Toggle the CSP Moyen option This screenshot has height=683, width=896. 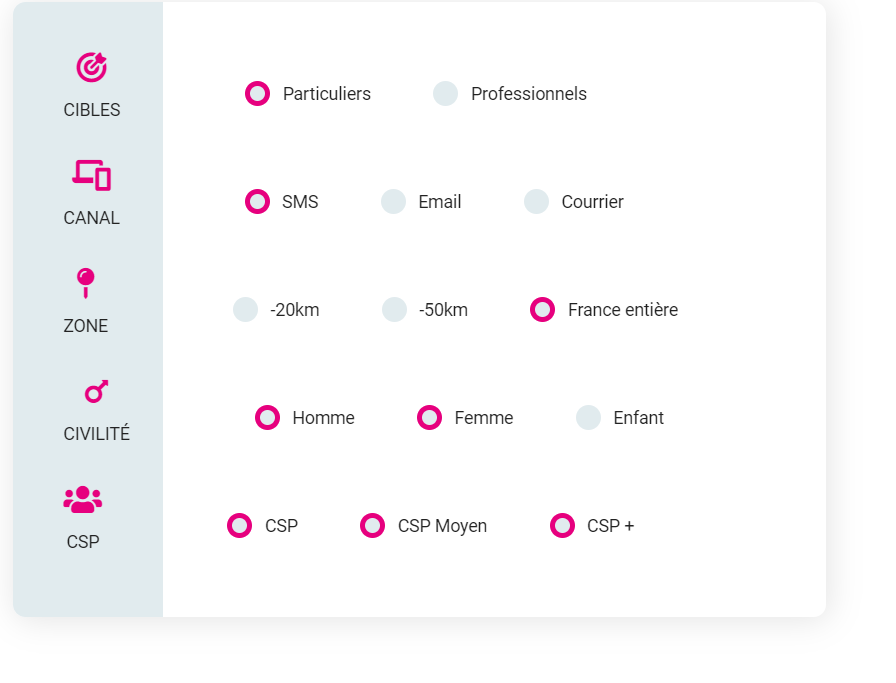373,526
